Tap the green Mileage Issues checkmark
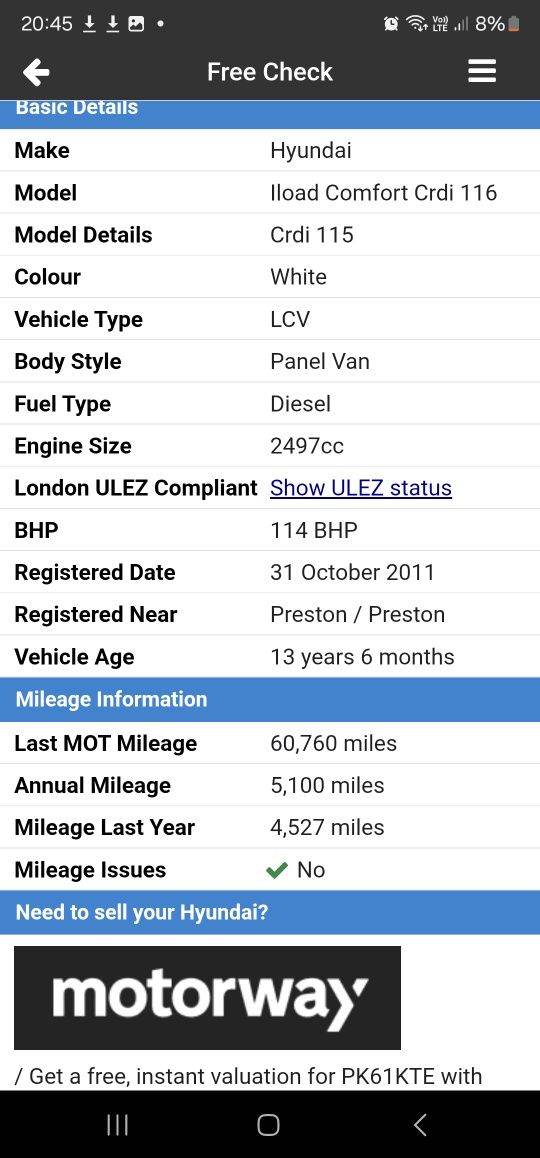This screenshot has width=540, height=1158. 277,871
